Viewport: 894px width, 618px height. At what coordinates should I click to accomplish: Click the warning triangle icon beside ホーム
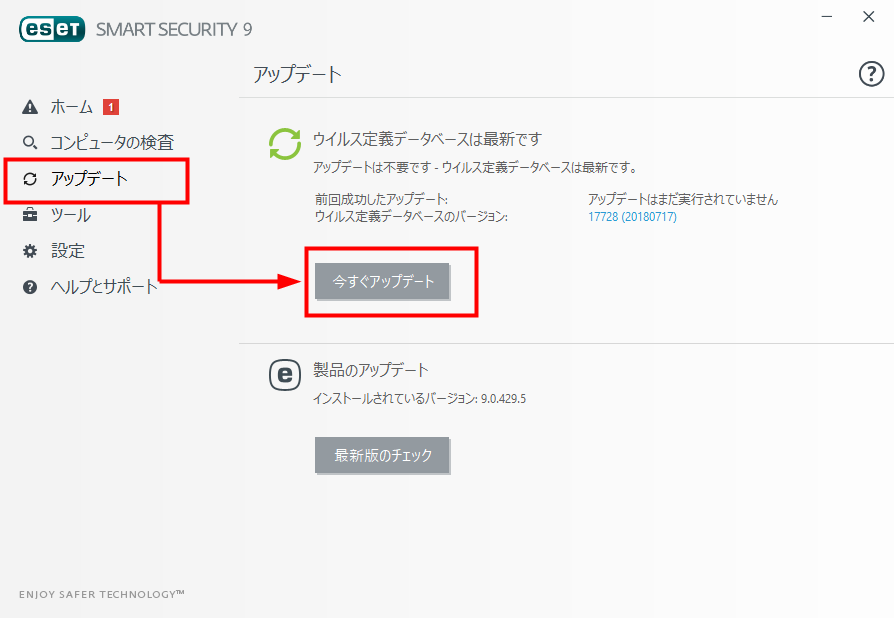[30, 107]
